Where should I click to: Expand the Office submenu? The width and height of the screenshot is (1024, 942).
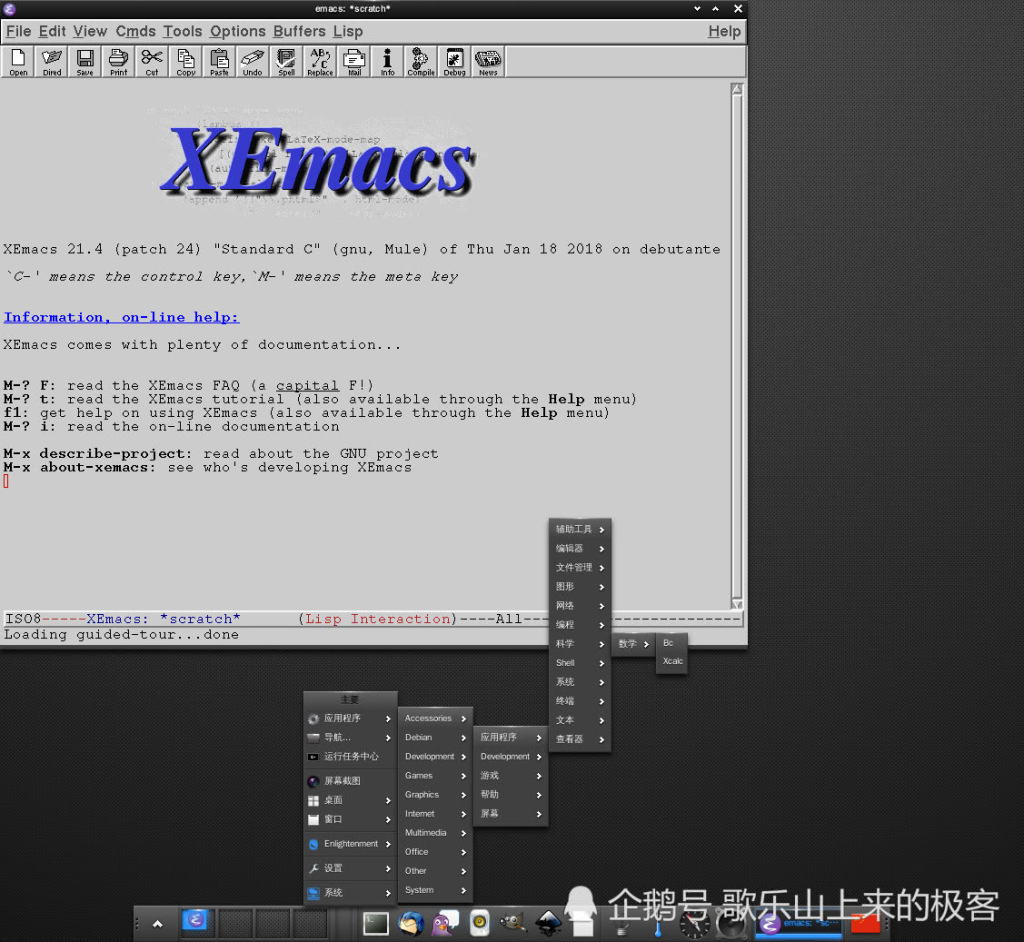pos(435,852)
